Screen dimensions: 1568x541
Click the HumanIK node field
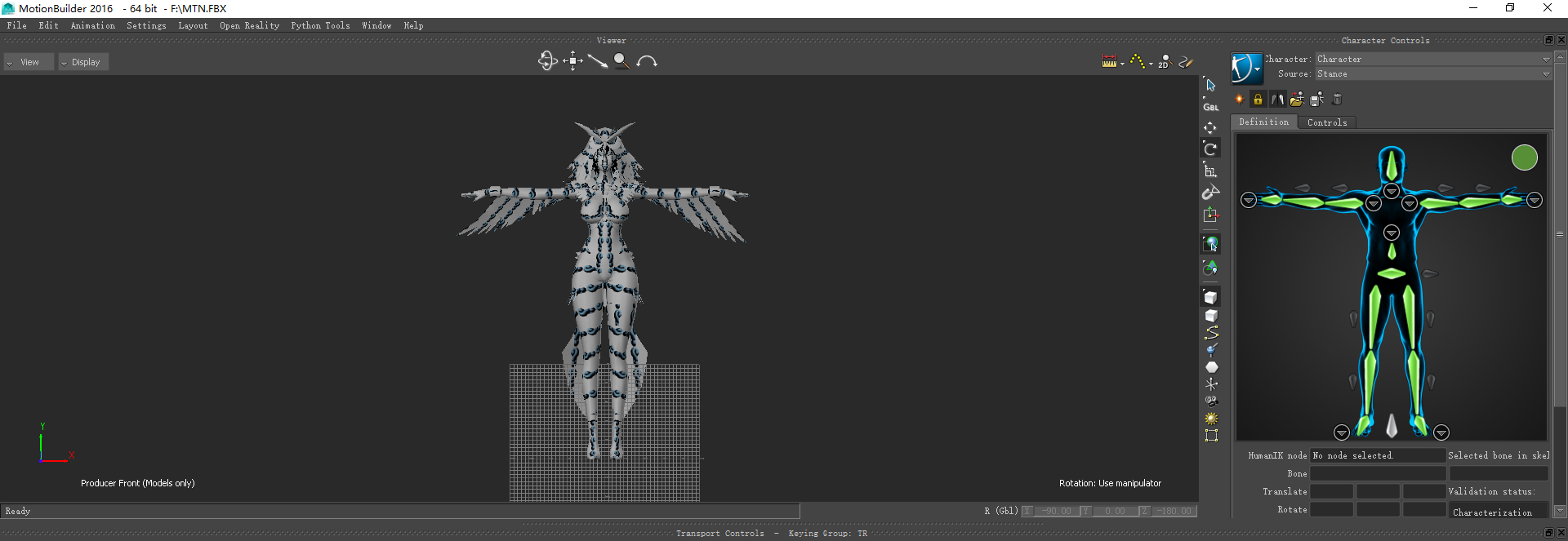click(x=1377, y=455)
